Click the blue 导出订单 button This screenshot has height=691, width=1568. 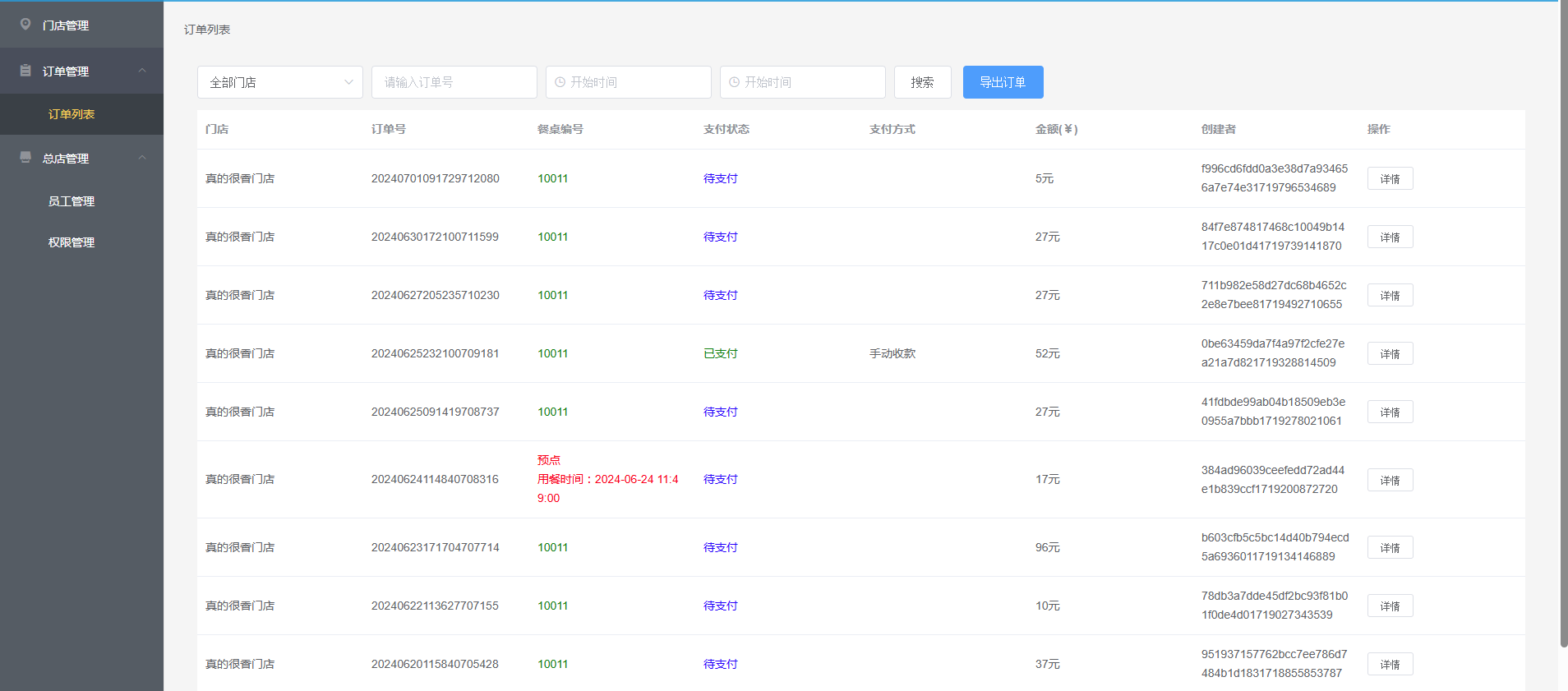pyautogui.click(x=1003, y=82)
